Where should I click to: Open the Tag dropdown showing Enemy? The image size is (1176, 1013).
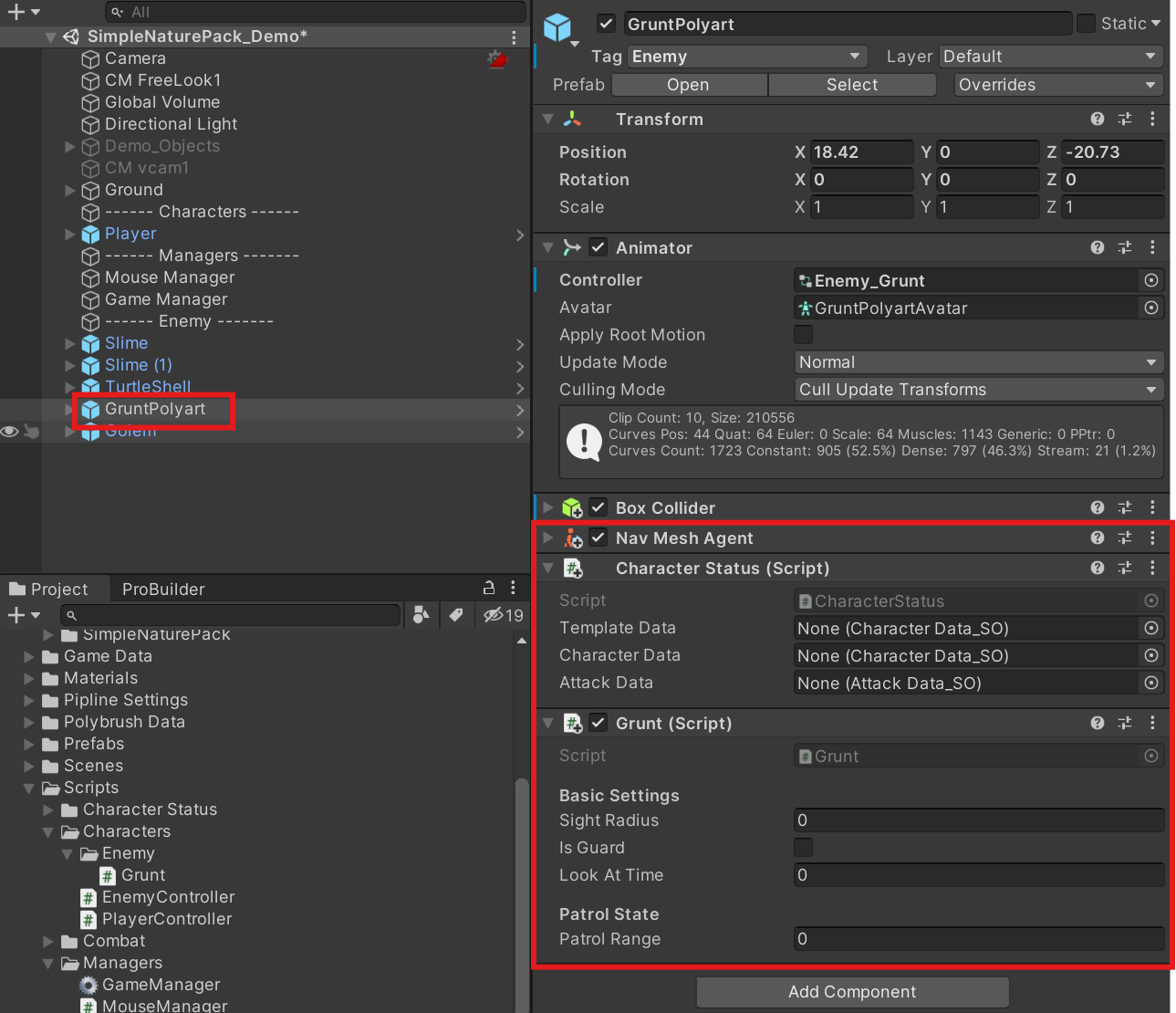[x=747, y=57]
